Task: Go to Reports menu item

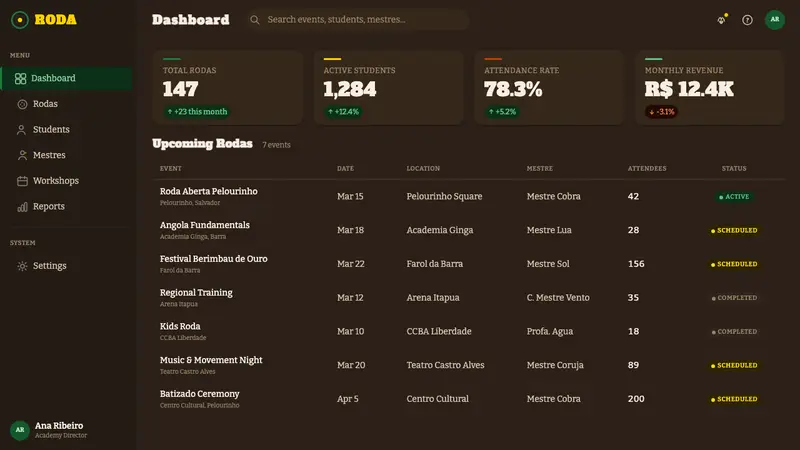Action: (66, 207)
